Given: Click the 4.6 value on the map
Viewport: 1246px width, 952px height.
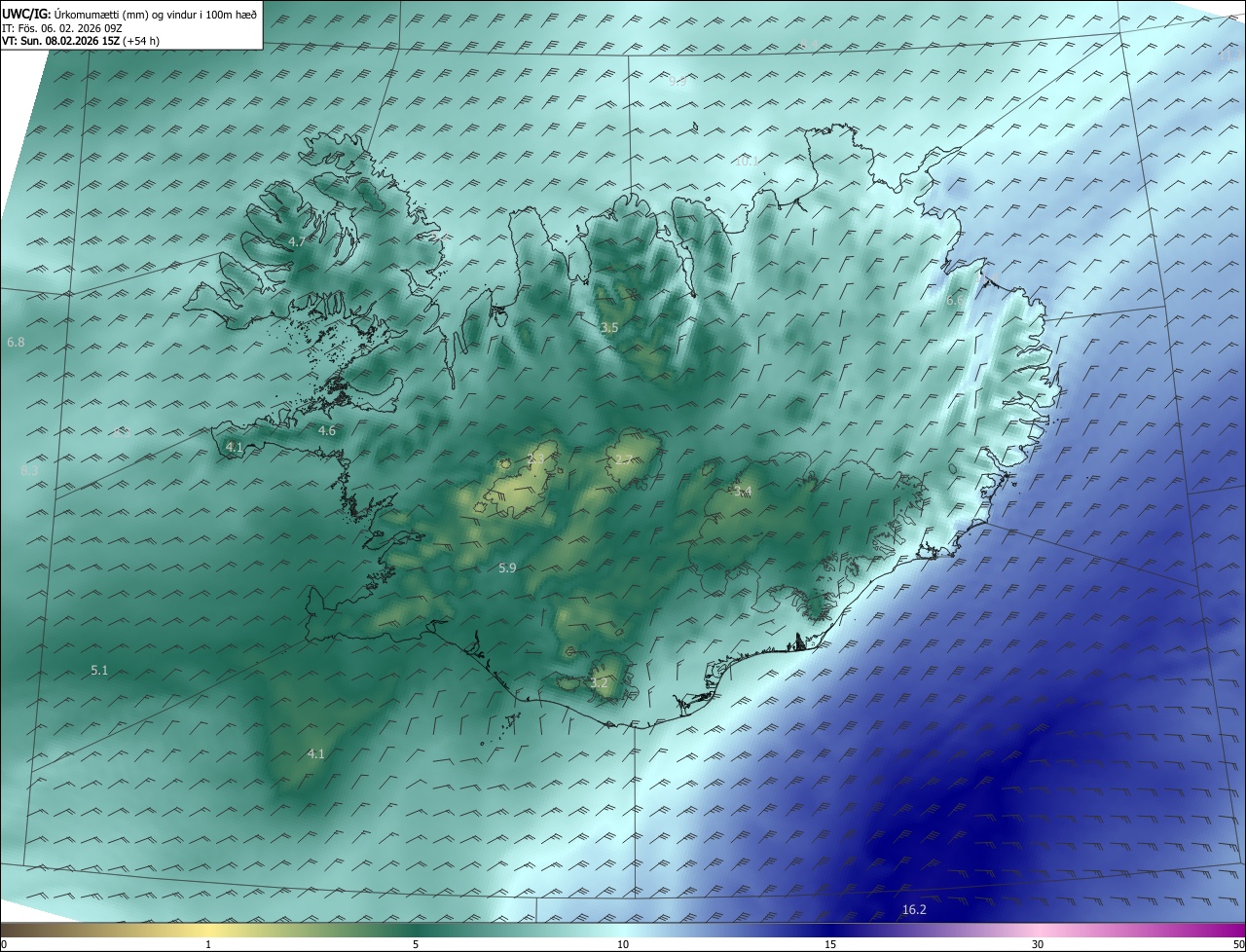Looking at the screenshot, I should click(327, 431).
